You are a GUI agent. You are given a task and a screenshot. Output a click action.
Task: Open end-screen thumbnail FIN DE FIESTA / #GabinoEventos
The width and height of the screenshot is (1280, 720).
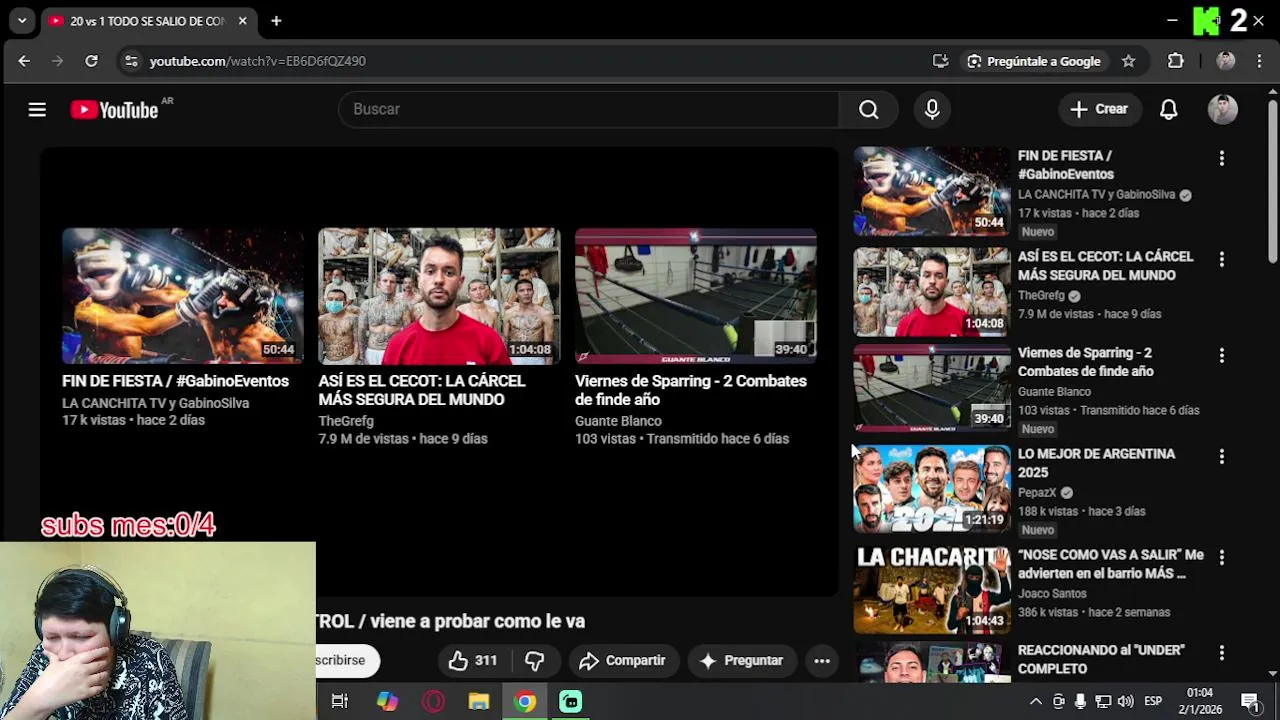183,296
